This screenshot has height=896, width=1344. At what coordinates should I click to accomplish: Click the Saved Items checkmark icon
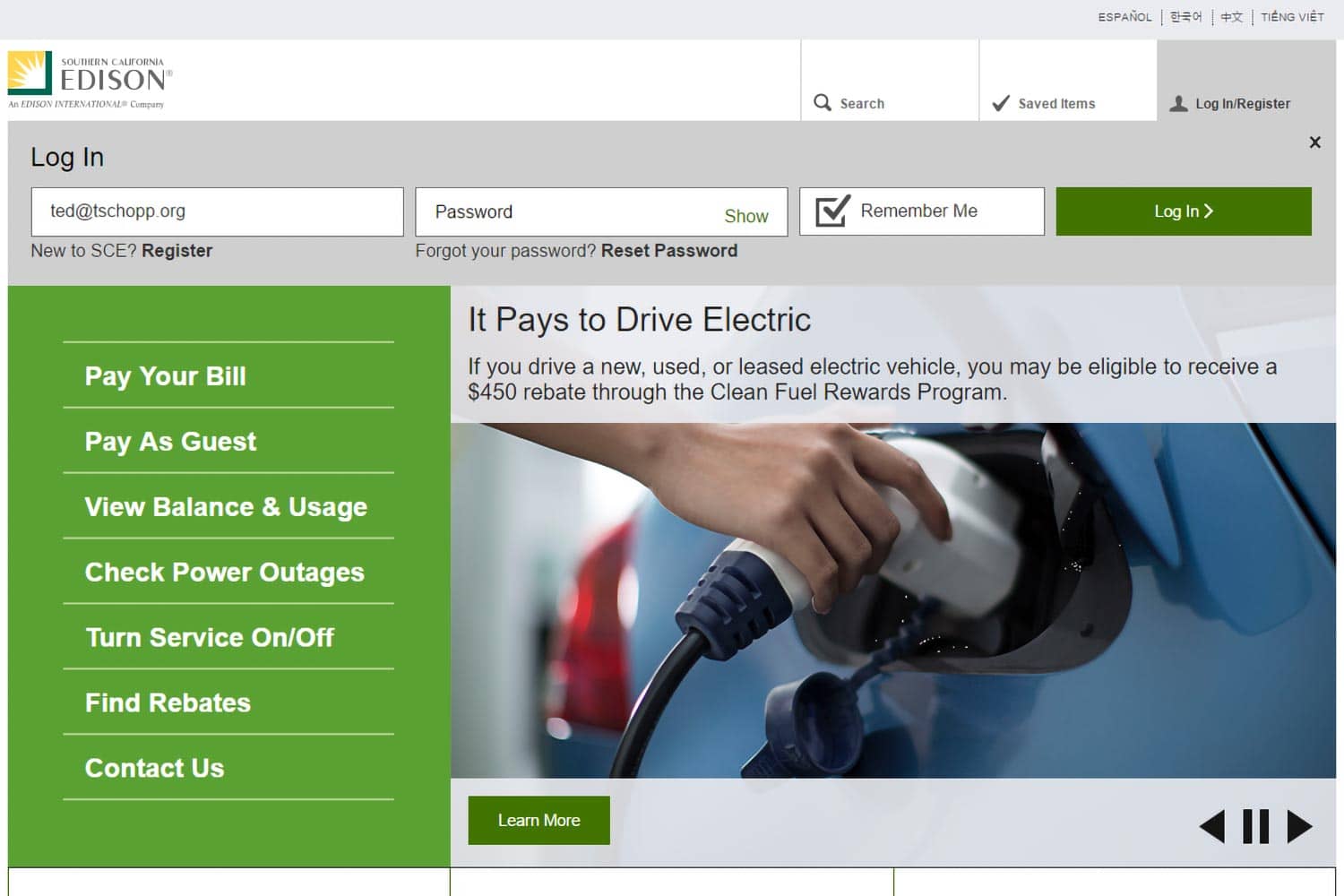click(1001, 103)
